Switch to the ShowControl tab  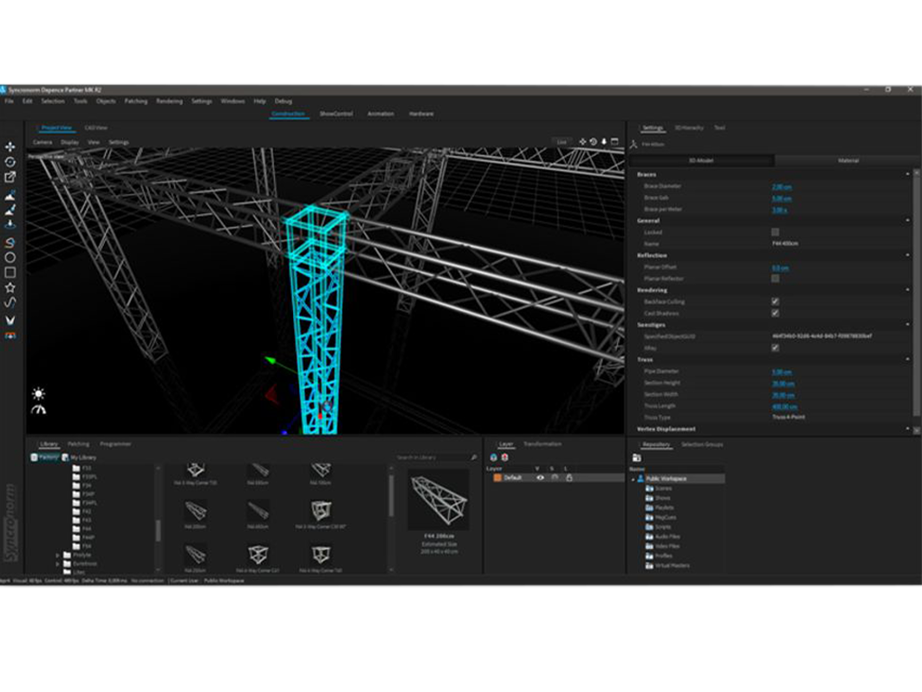[337, 114]
